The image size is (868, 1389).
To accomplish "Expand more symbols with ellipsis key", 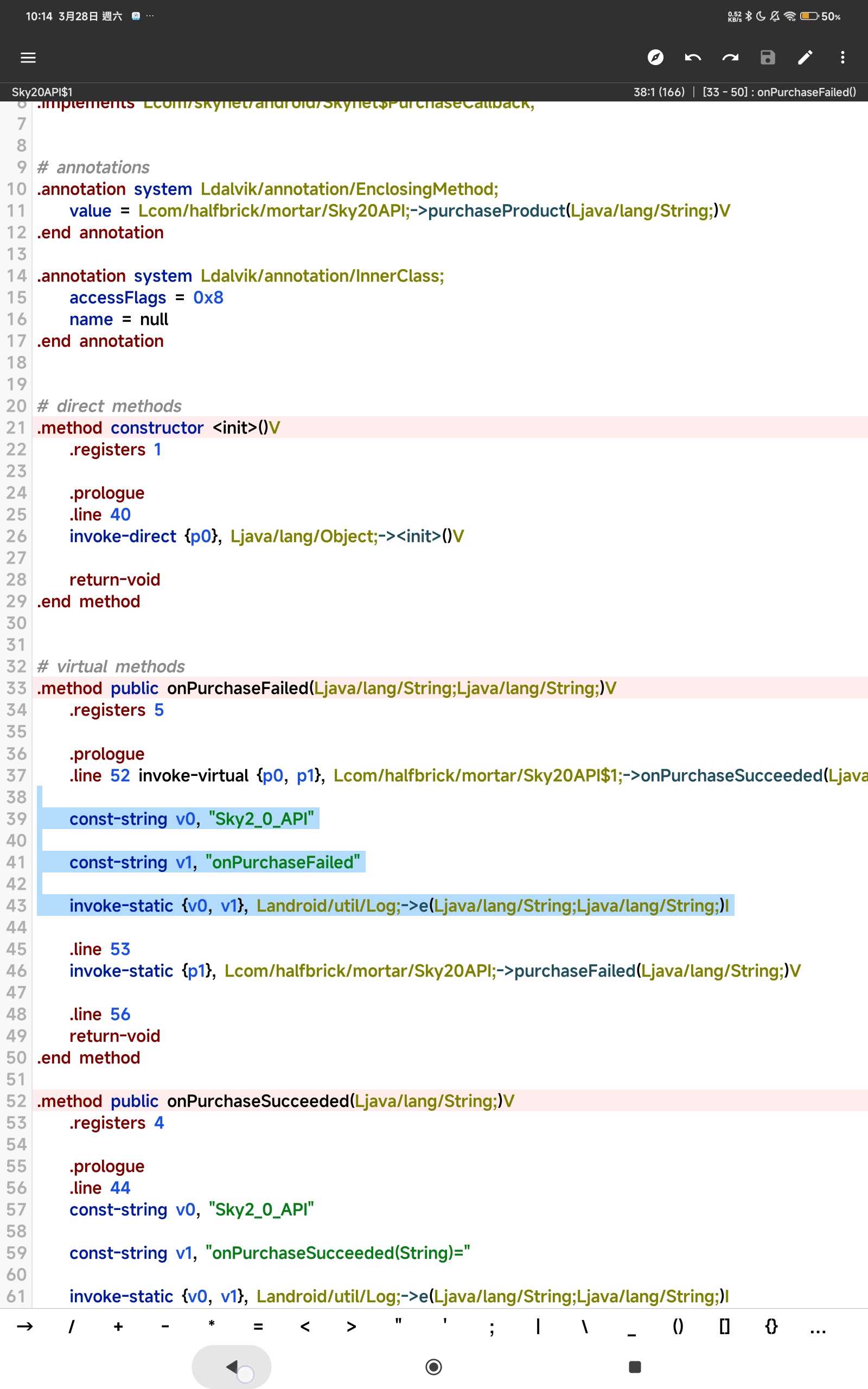I will [x=818, y=1327].
